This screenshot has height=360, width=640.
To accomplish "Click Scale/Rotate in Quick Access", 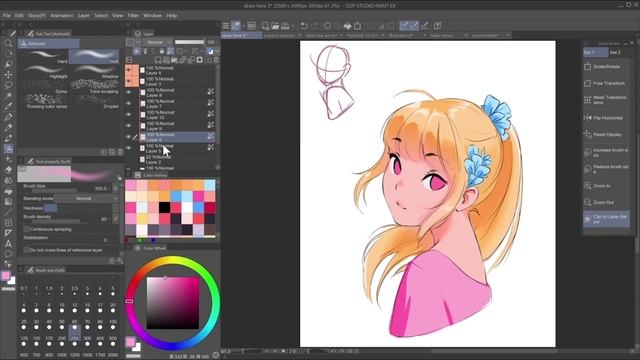I will click(x=606, y=67).
